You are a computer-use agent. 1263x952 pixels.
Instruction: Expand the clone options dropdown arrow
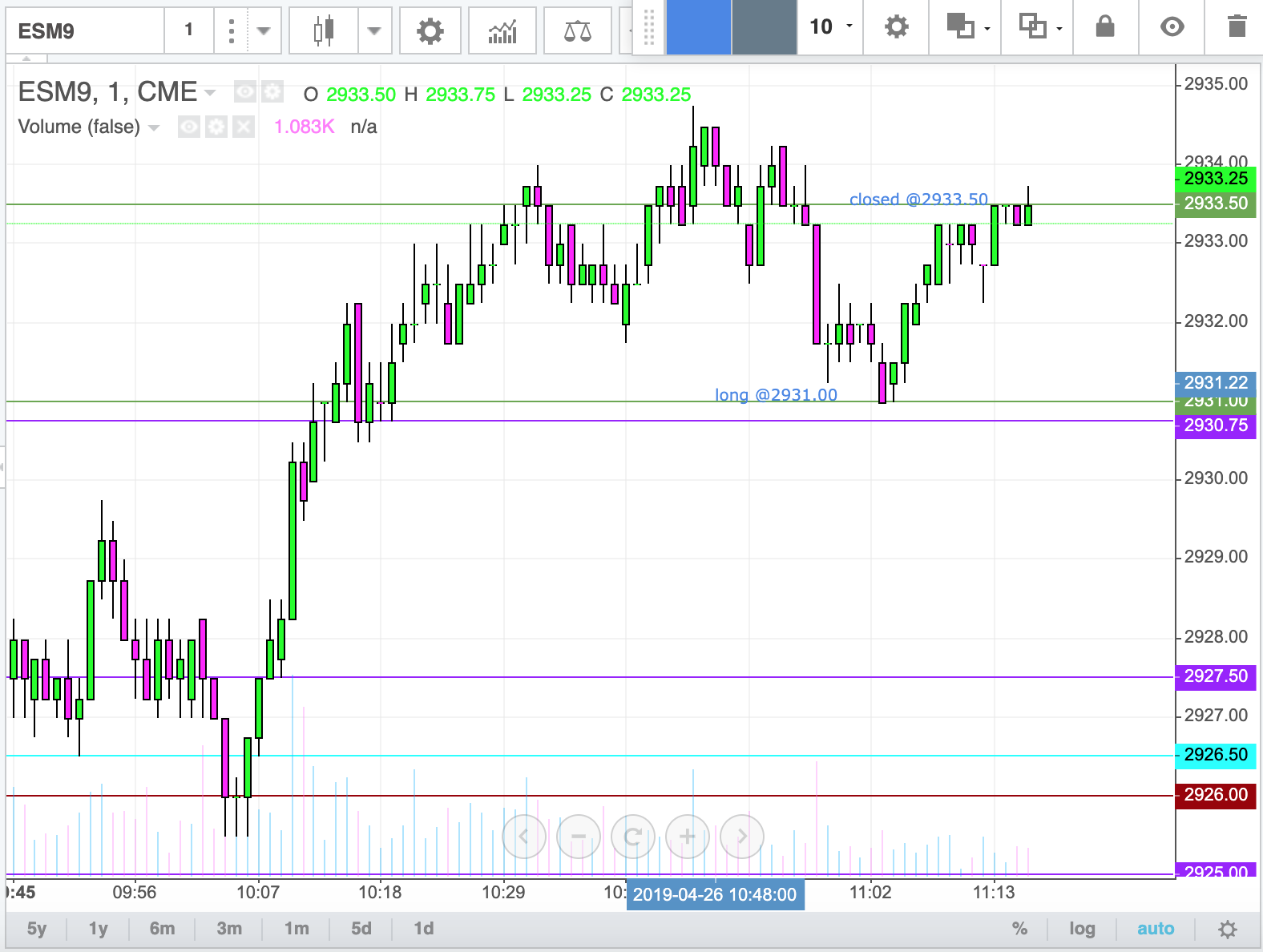[x=1059, y=29]
